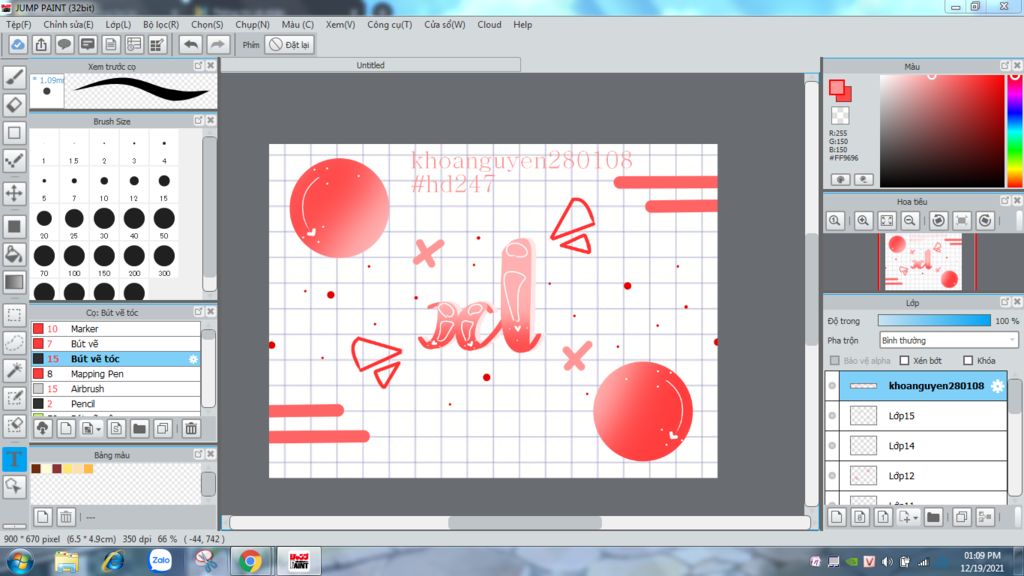The image size is (1024, 576).
Task: Select the rectangular Selection tool
Action: tap(14, 315)
